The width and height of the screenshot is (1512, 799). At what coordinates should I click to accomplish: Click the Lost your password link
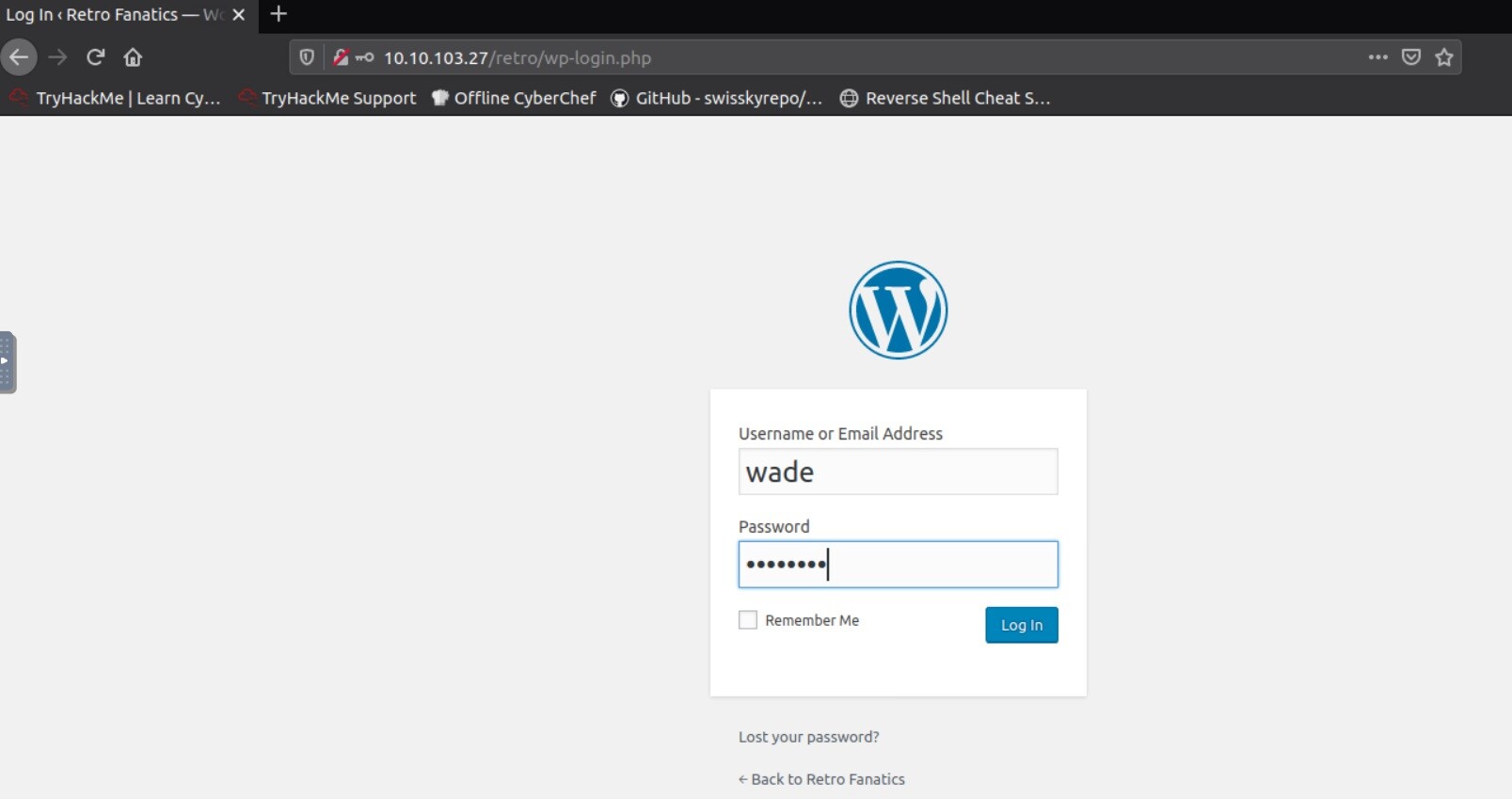(x=808, y=737)
